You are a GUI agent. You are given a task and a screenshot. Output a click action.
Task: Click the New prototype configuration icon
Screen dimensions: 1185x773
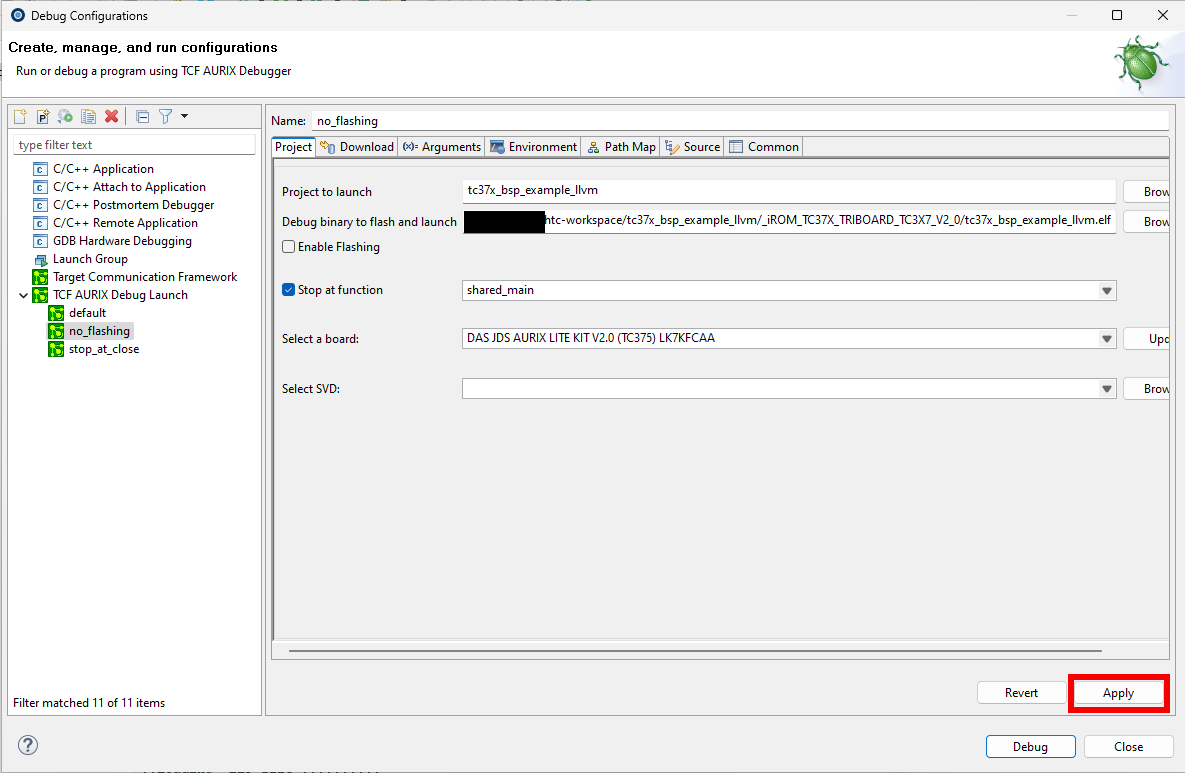43,117
